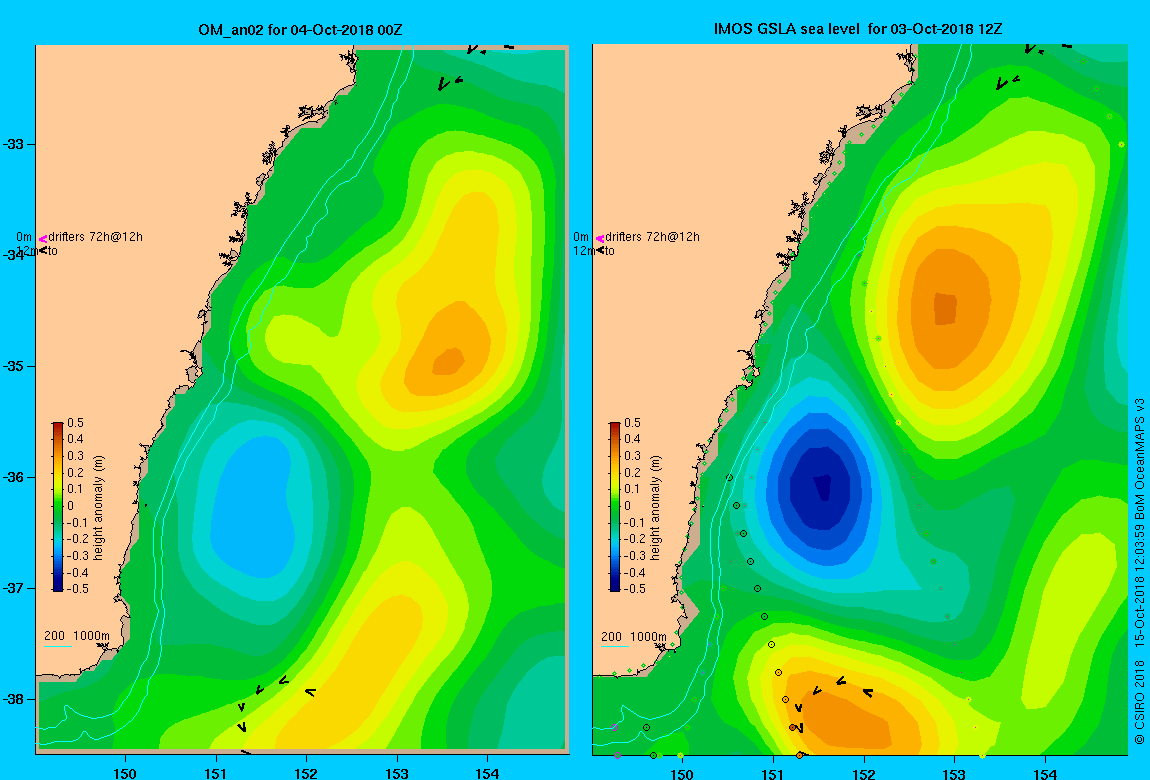The width and height of the screenshot is (1150, 780).
Task: Click the vertical CSIRO BoM OceanMAPS v3 copyright text
Action: click(x=1140, y=572)
